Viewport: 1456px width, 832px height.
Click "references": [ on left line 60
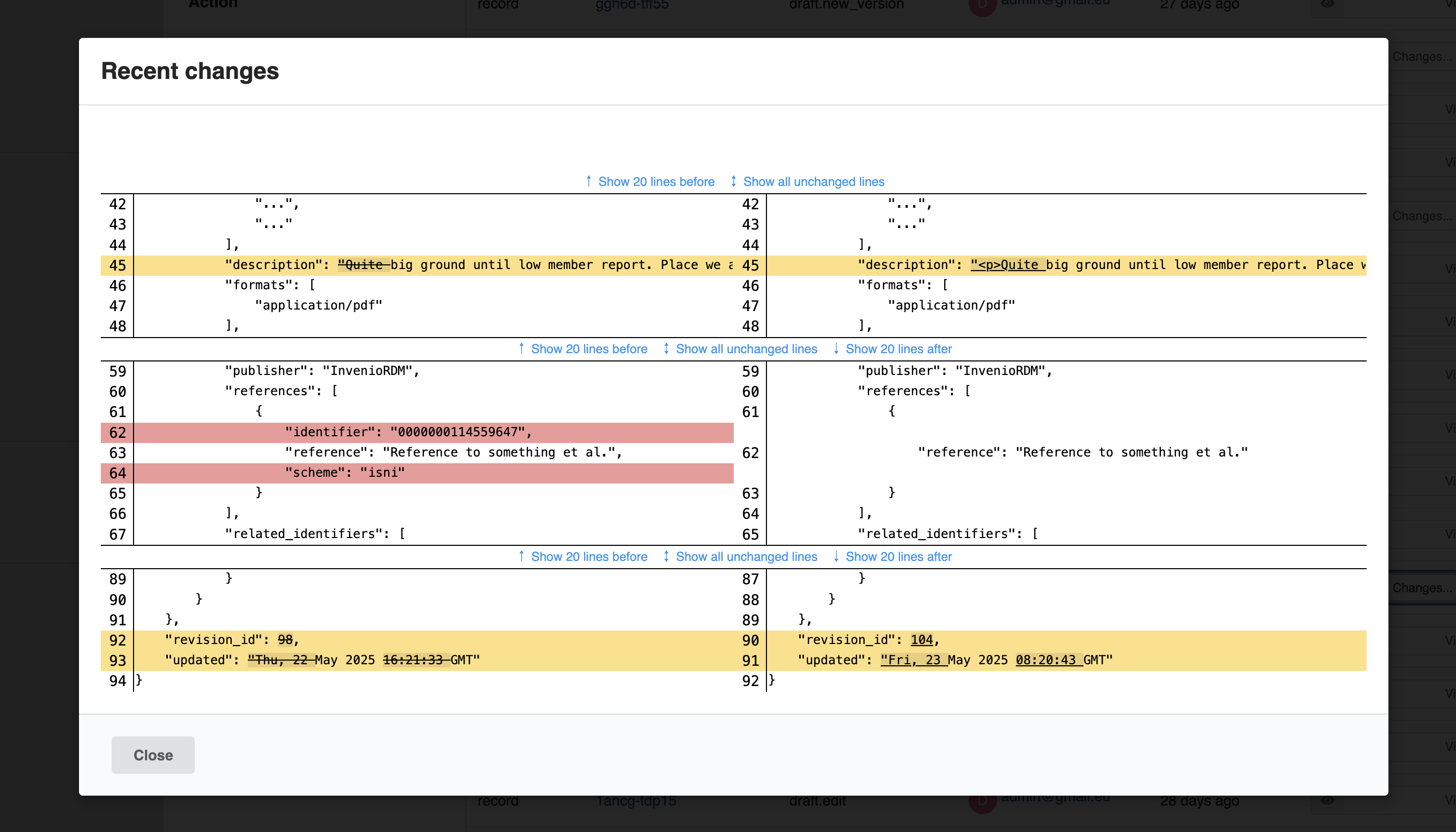tap(281, 391)
